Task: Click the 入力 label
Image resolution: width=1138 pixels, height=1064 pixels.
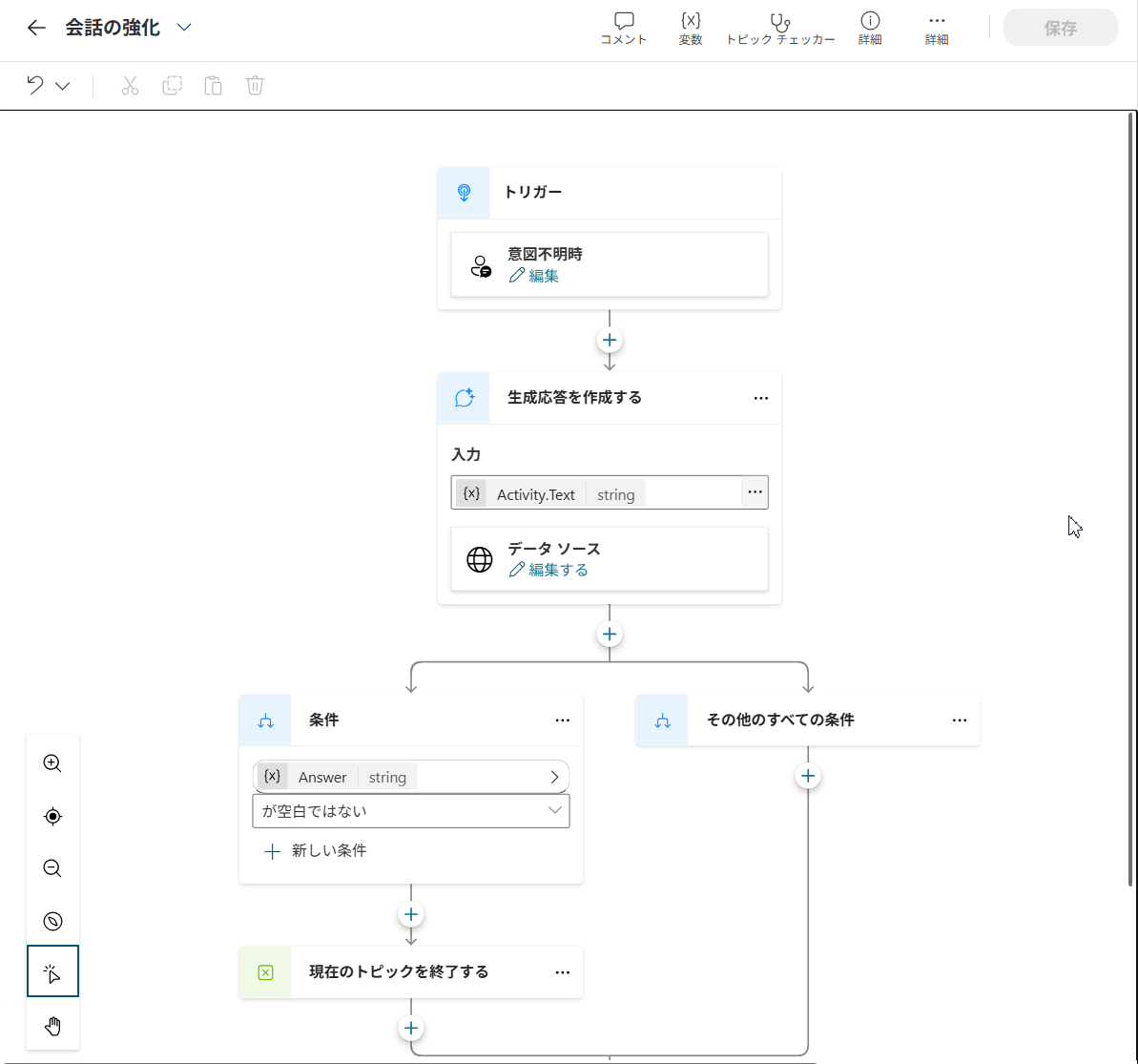Action: coord(466,454)
